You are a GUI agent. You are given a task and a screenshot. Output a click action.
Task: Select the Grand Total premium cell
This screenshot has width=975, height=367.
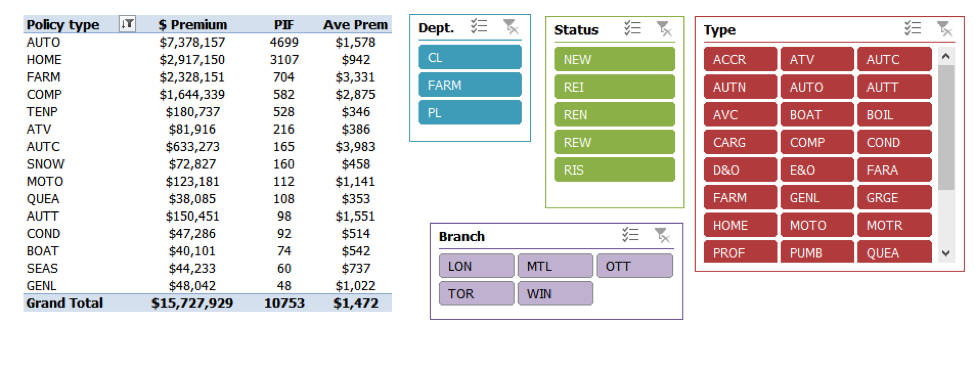tap(193, 303)
